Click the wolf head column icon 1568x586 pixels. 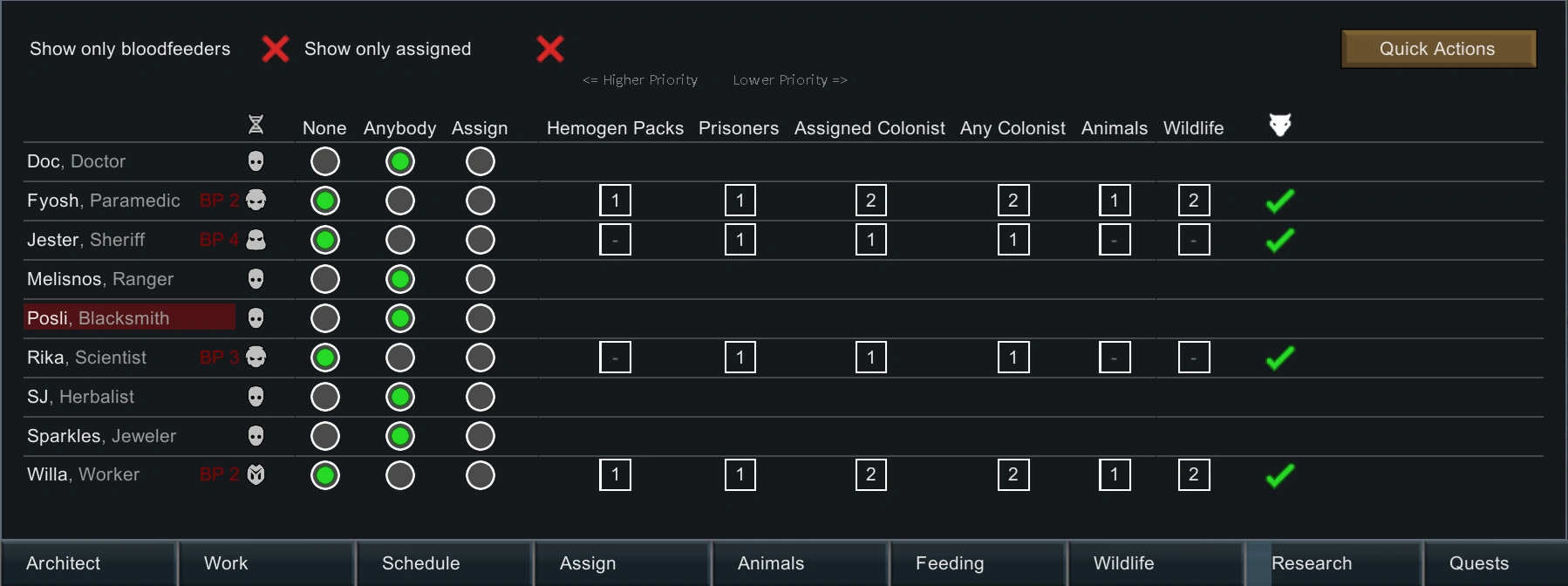pos(1279,125)
